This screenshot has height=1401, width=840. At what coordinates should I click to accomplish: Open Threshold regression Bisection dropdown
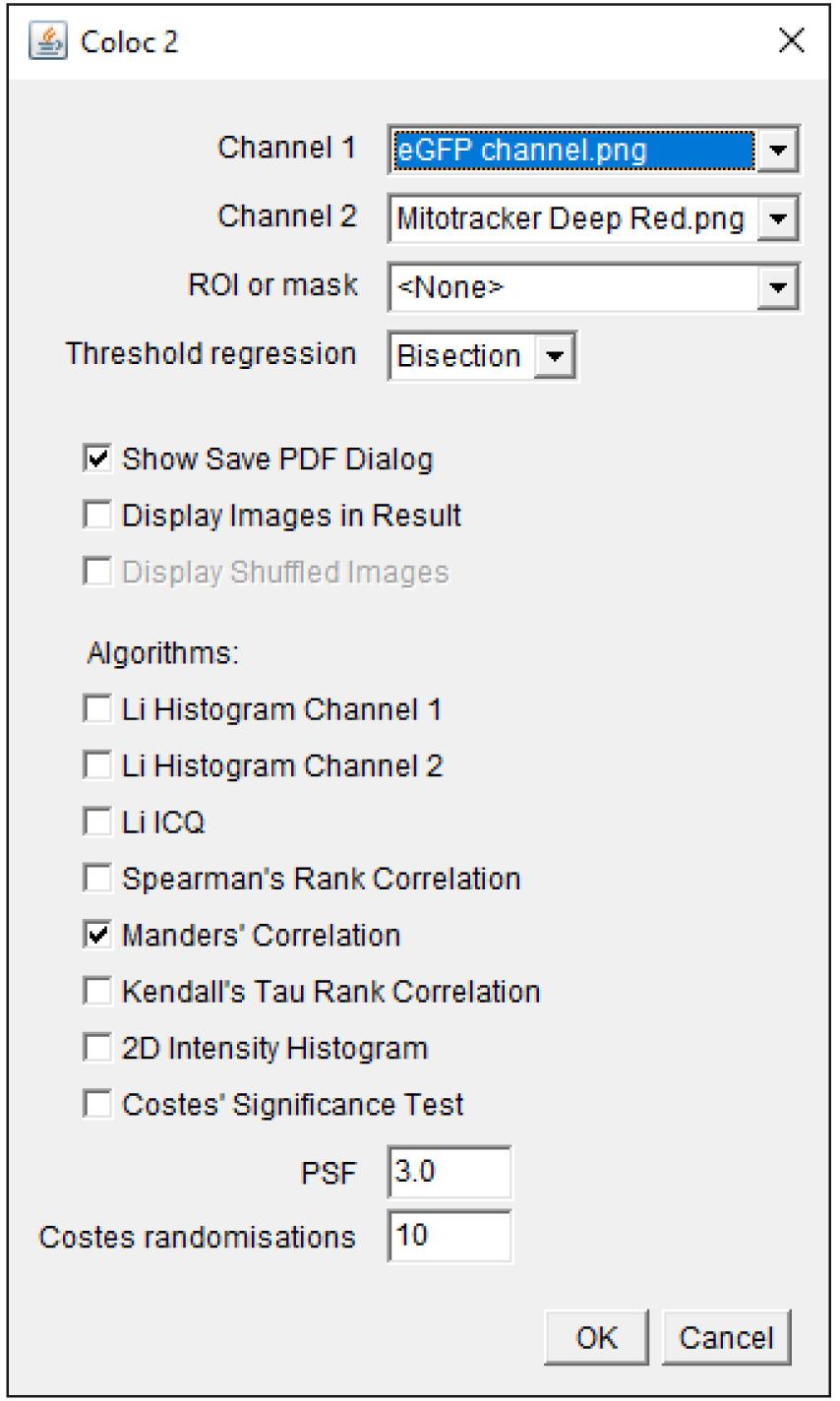coord(483,355)
